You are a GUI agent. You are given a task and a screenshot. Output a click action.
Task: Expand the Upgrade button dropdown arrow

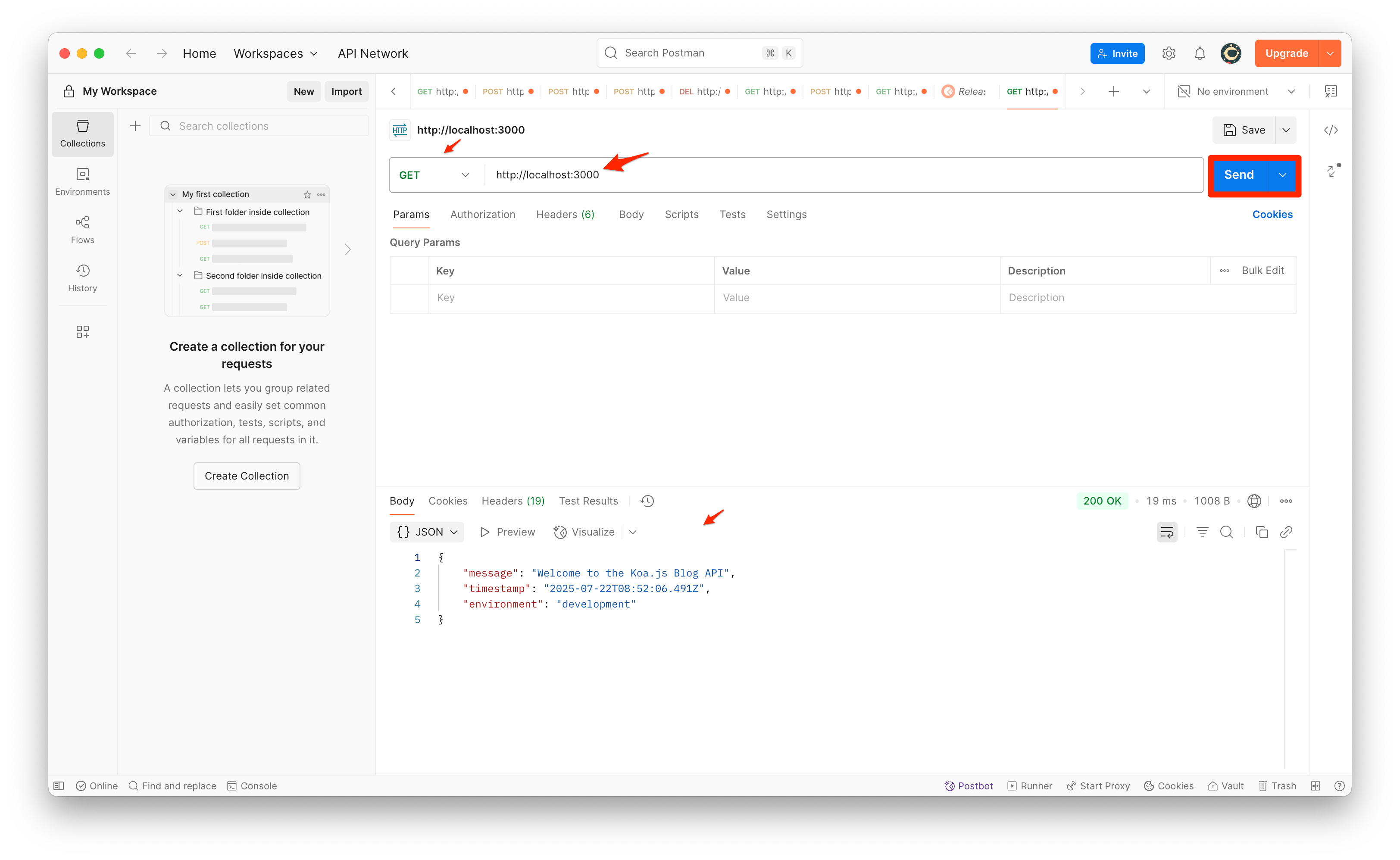click(1329, 53)
